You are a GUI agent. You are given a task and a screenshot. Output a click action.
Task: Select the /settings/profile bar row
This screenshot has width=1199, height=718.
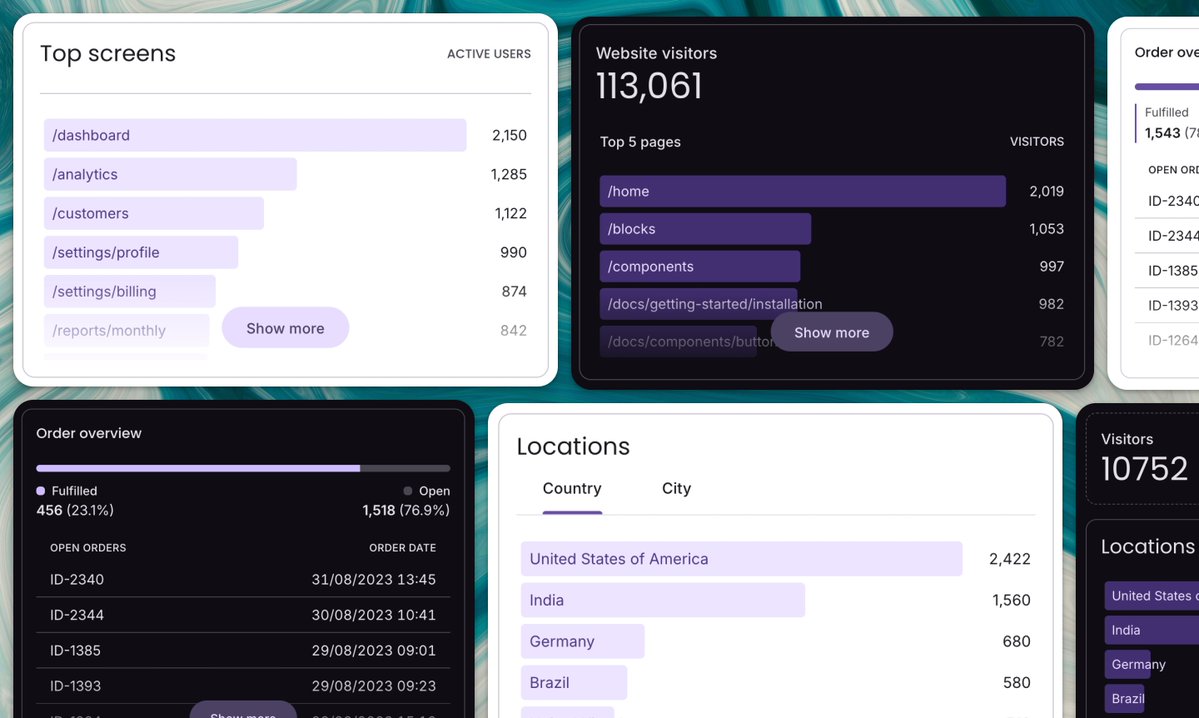141,252
